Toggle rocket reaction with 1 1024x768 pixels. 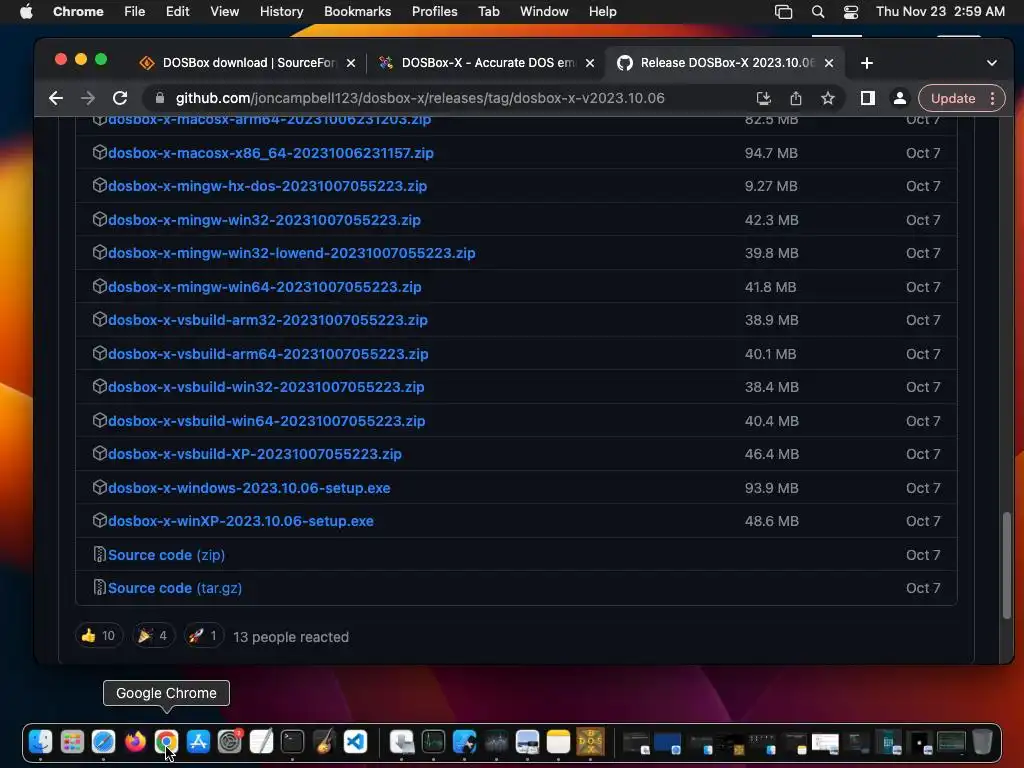point(203,635)
